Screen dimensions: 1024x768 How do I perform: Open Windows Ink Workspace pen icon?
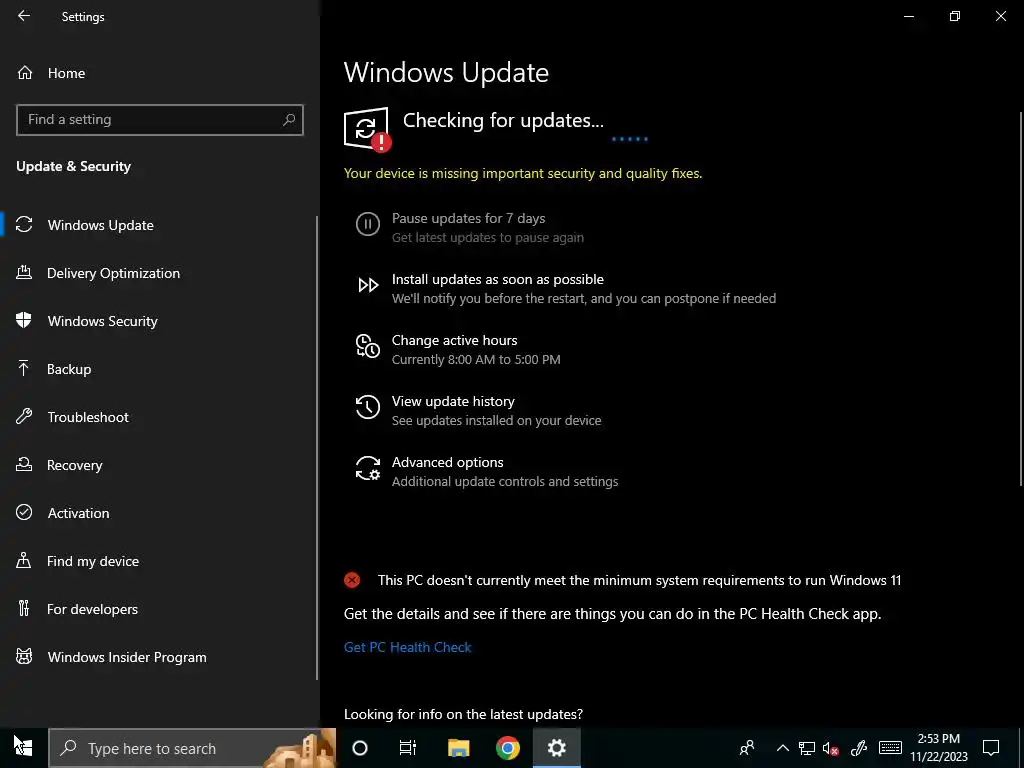(858, 748)
